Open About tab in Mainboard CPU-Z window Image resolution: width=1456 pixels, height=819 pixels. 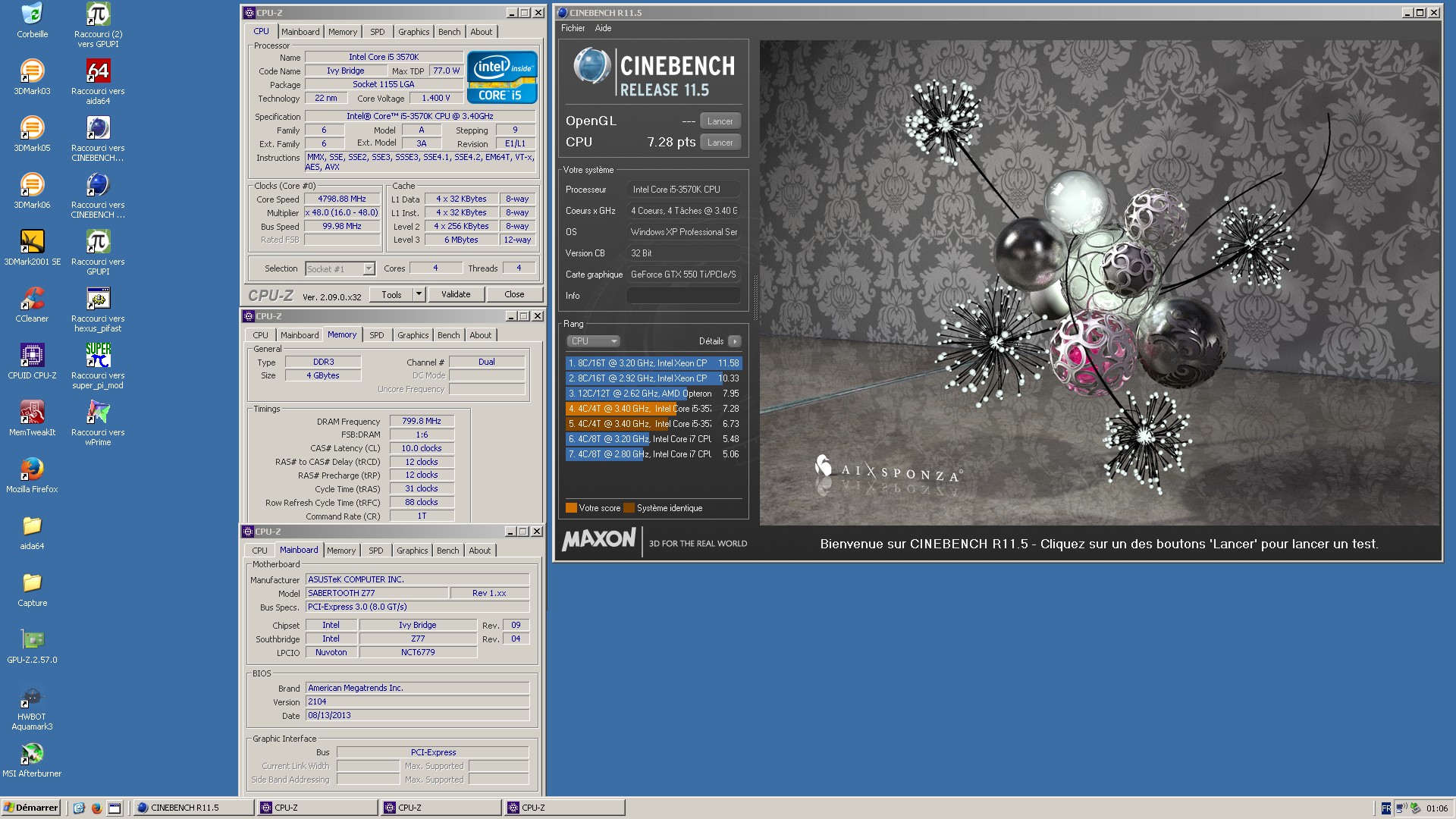(x=479, y=551)
